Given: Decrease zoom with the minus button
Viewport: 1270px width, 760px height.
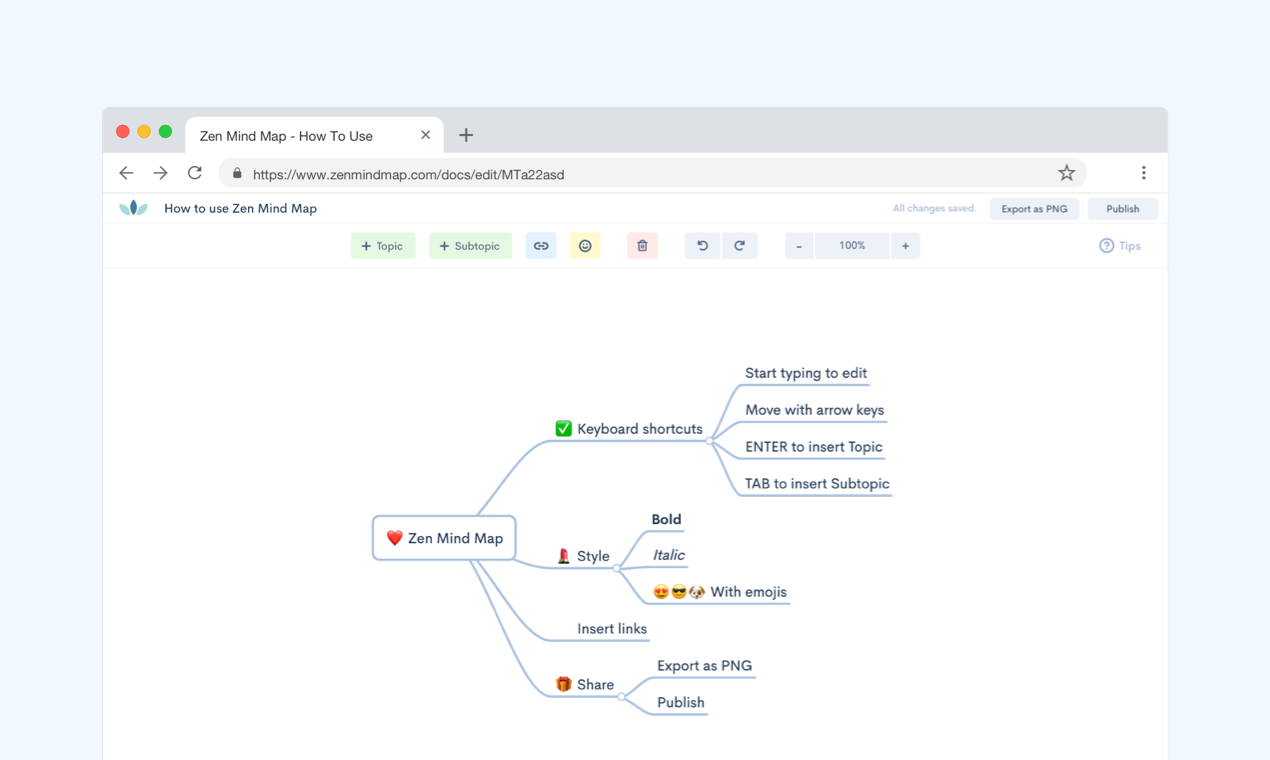Looking at the screenshot, I should click(x=798, y=245).
